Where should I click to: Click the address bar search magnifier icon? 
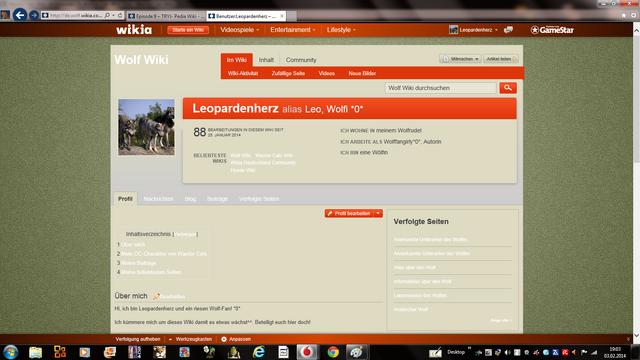107,16
